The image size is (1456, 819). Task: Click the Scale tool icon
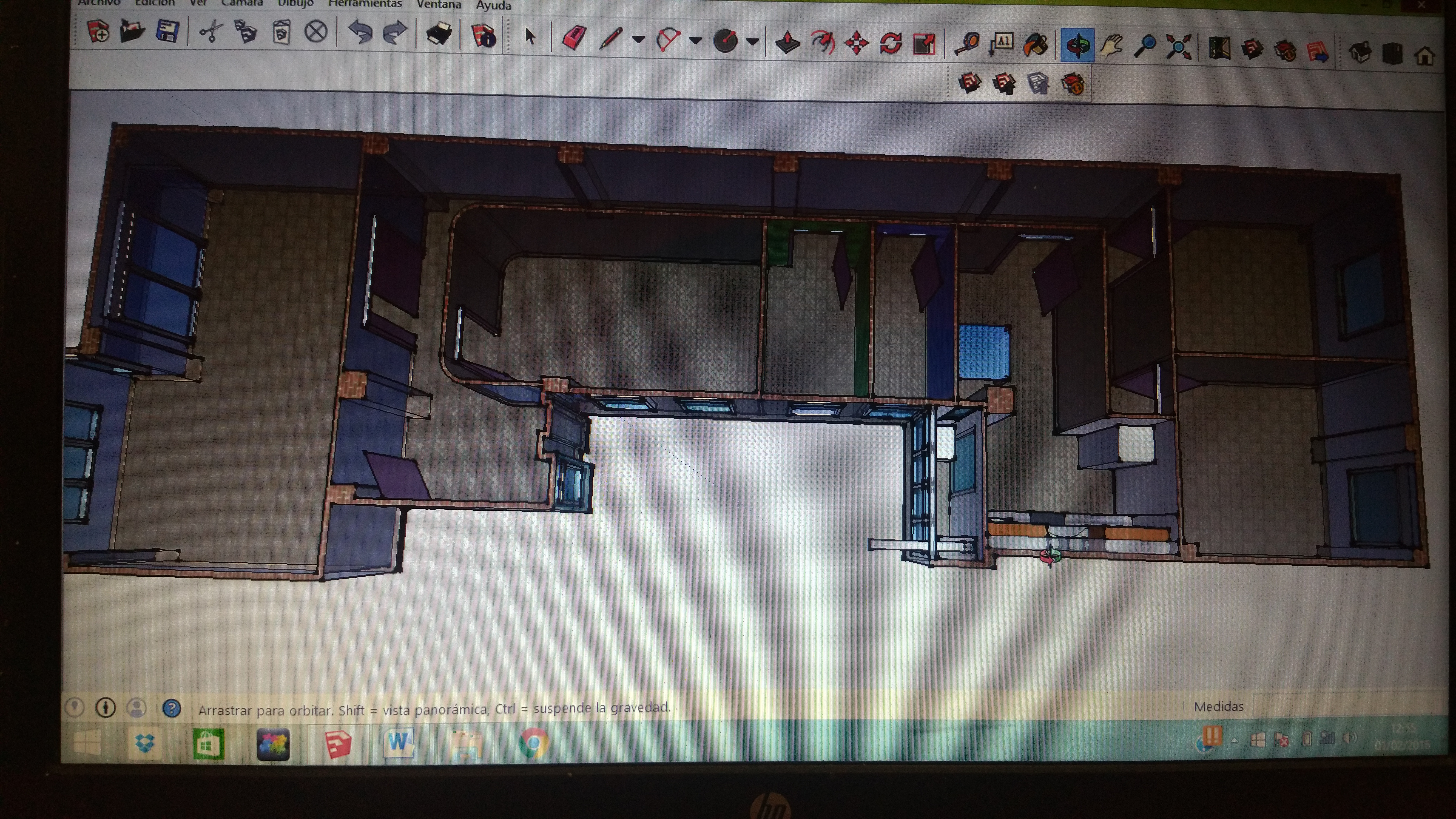tap(925, 44)
